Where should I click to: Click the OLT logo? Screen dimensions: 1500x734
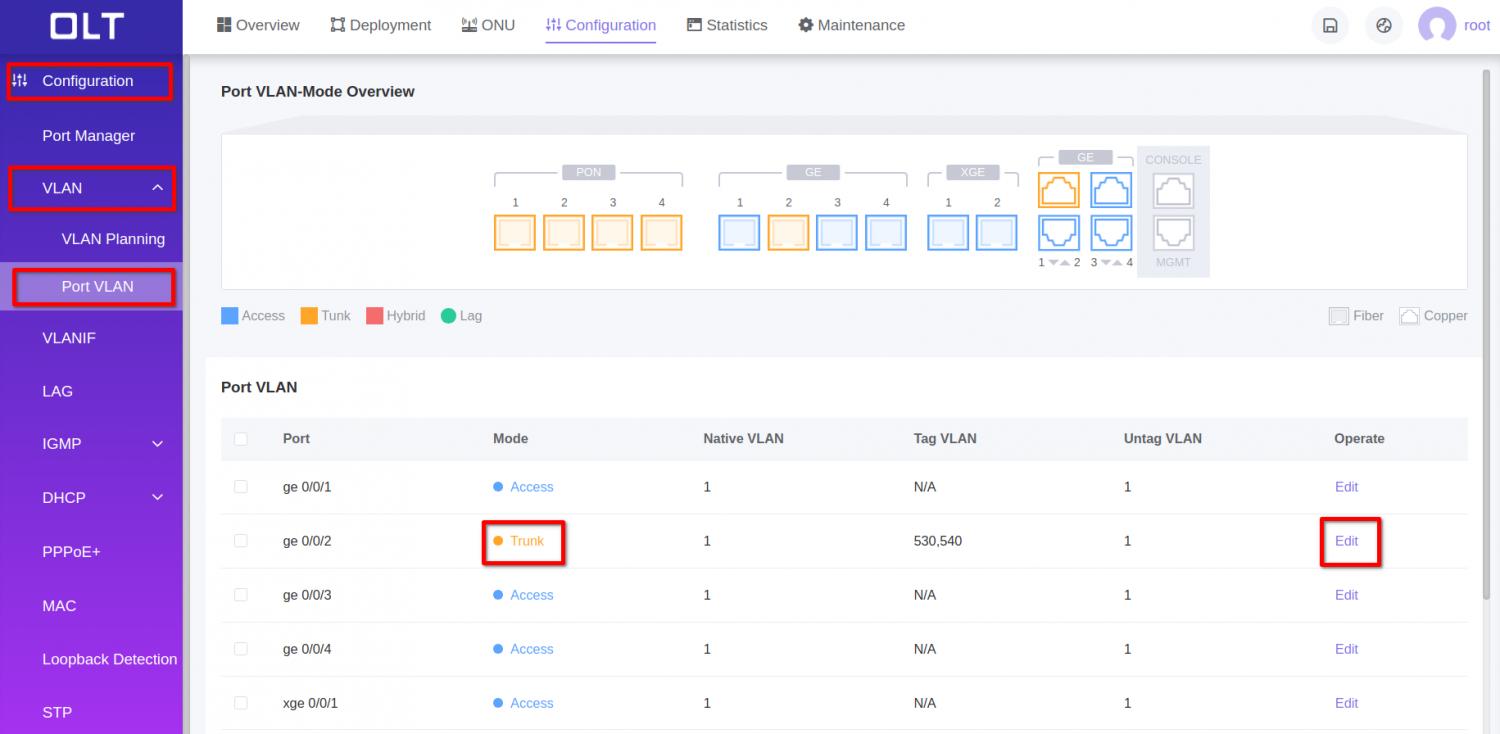pos(88,27)
